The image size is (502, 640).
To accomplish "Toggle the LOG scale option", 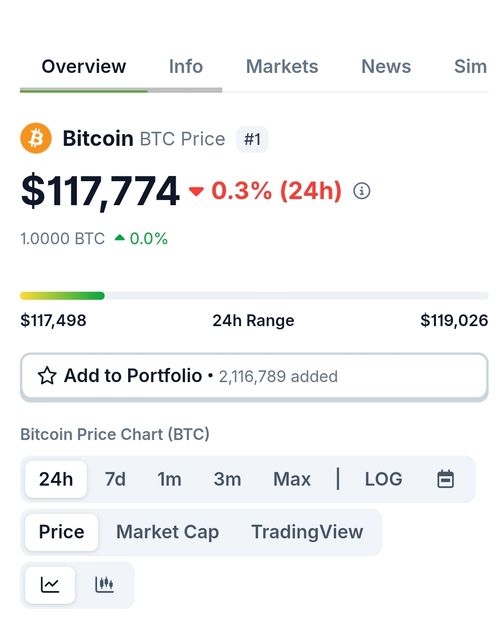I will 383,479.
